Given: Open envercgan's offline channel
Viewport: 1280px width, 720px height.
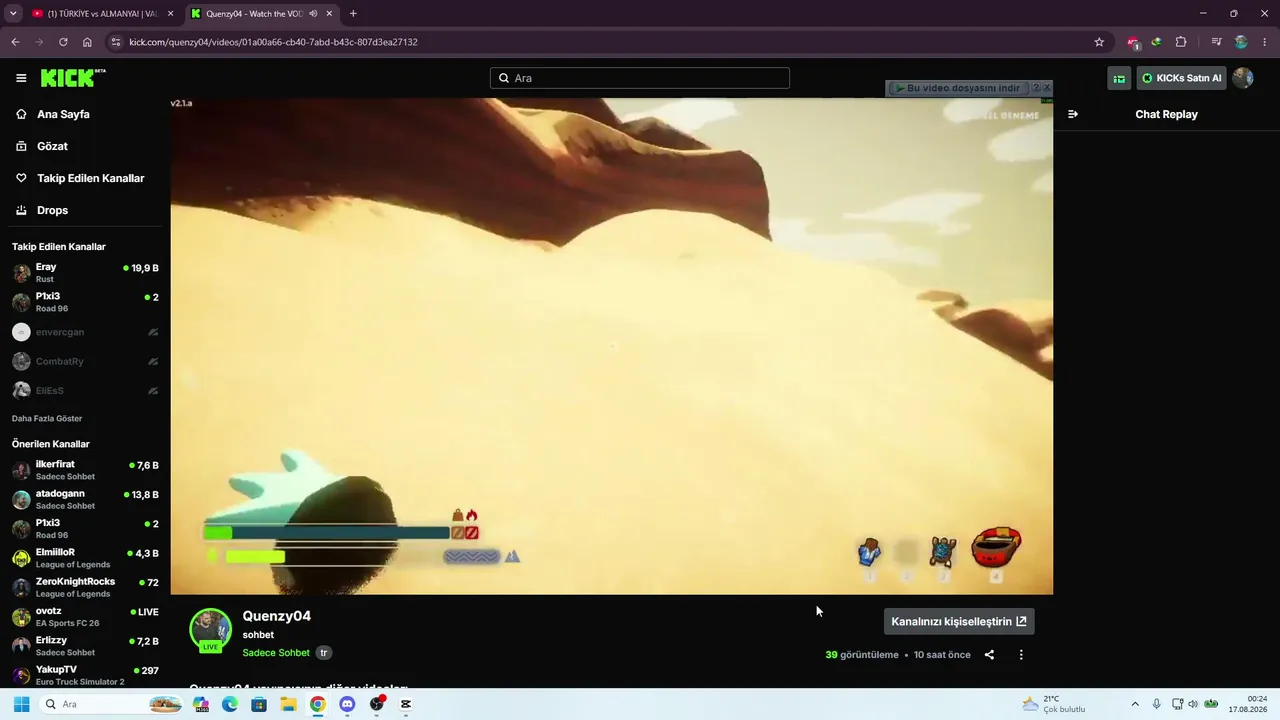Looking at the screenshot, I should coord(85,332).
